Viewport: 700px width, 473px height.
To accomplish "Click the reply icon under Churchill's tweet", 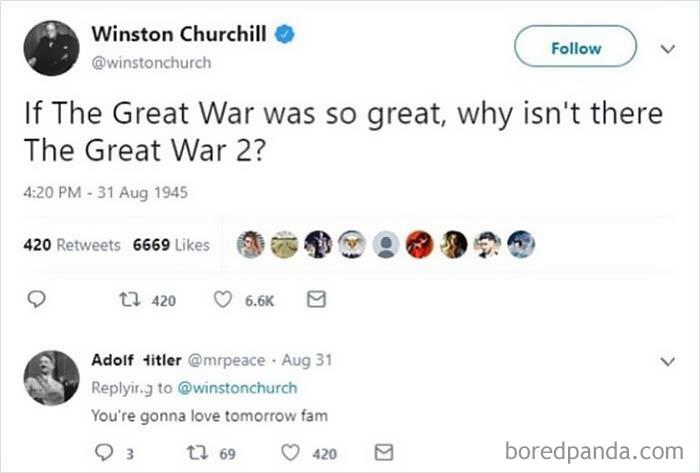I will click(36, 299).
